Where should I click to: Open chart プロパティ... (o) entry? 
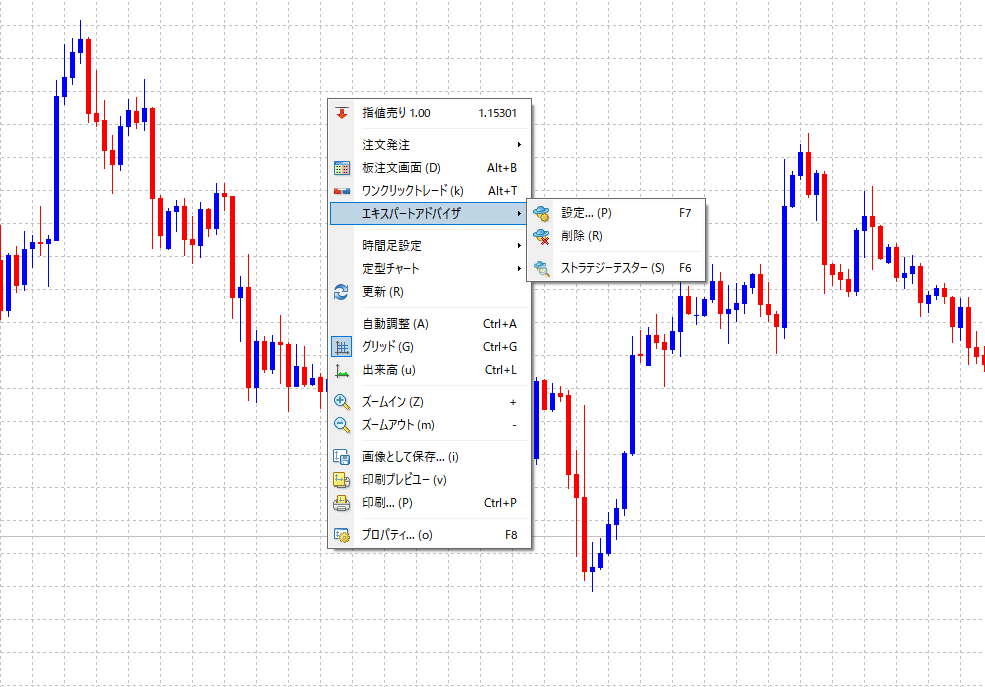click(430, 535)
